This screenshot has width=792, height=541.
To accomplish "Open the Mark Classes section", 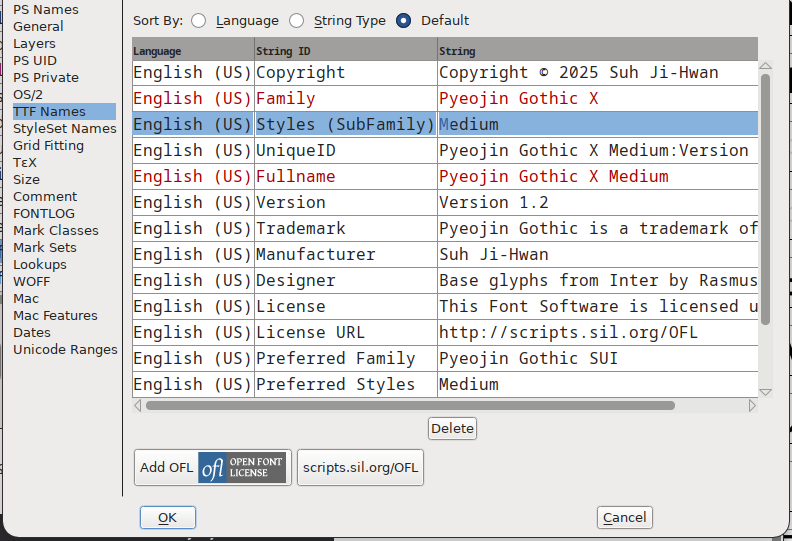I will pyautogui.click(x=56, y=230).
